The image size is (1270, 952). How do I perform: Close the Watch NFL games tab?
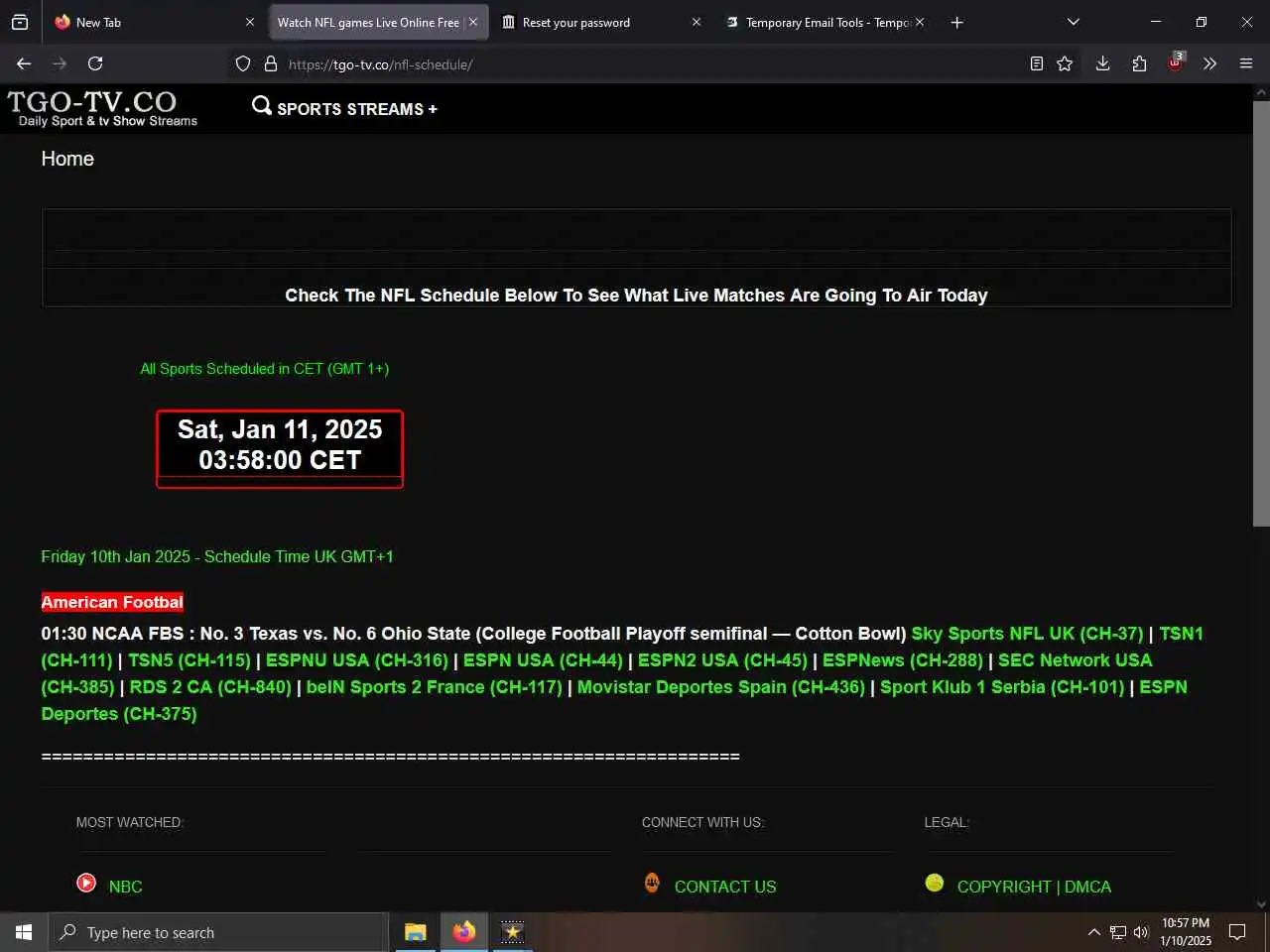pos(473,22)
